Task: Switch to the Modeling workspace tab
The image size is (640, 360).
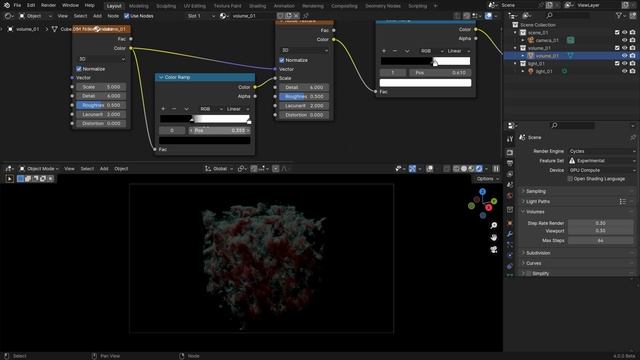Action: click(x=139, y=6)
